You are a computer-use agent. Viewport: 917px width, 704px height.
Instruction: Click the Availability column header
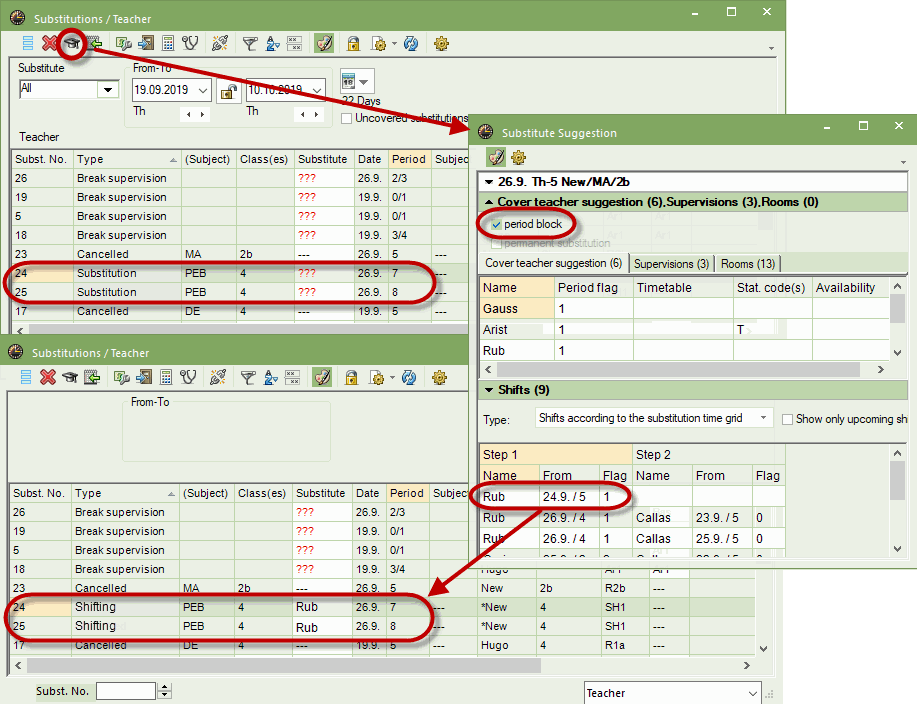(851, 288)
